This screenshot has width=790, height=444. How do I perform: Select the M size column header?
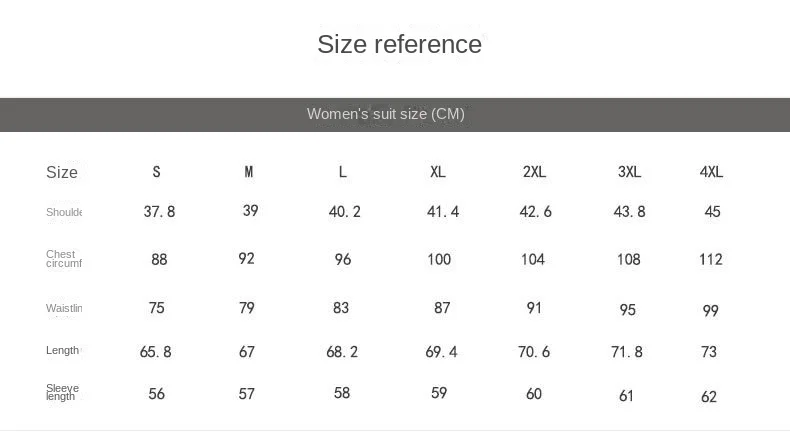[x=249, y=172]
